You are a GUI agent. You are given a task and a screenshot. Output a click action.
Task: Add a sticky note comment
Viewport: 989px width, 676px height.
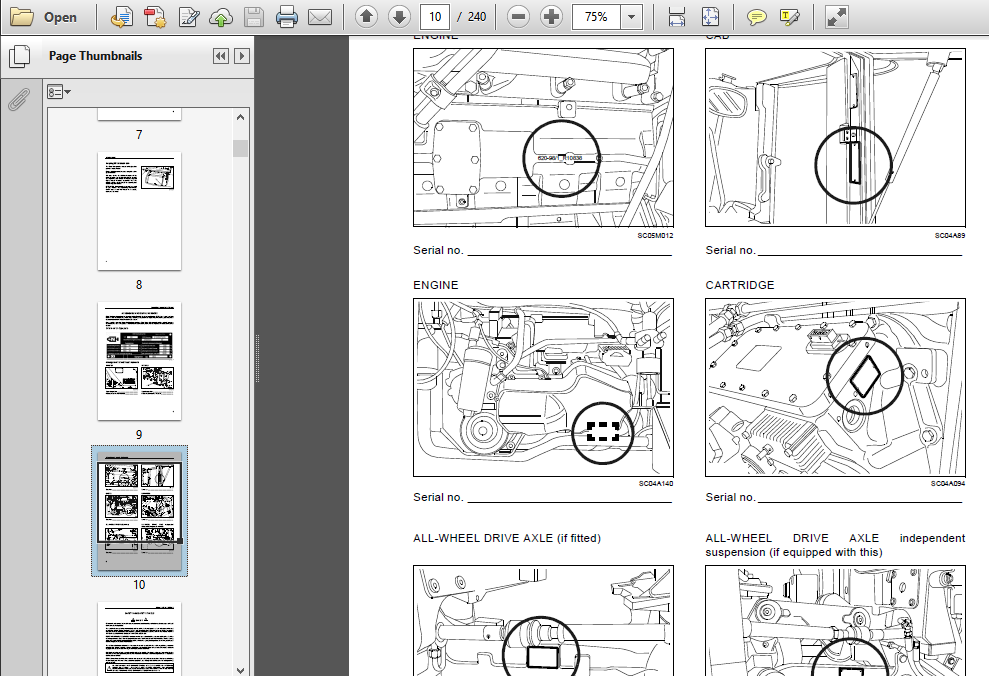756,18
